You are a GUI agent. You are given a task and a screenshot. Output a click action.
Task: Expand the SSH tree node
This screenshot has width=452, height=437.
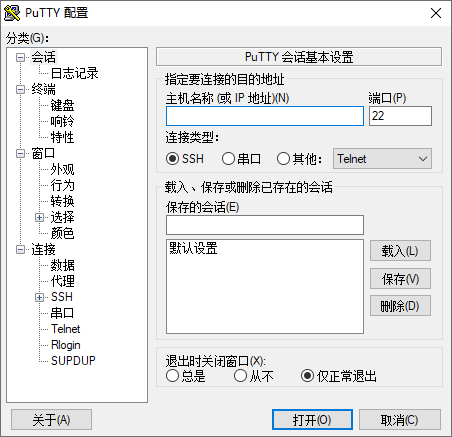pyautogui.click(x=39, y=297)
